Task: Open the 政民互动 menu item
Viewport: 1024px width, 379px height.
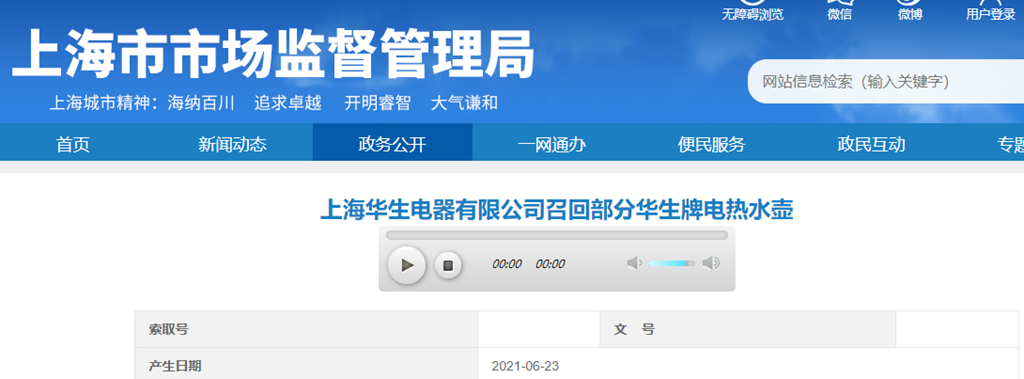Action: (872, 144)
